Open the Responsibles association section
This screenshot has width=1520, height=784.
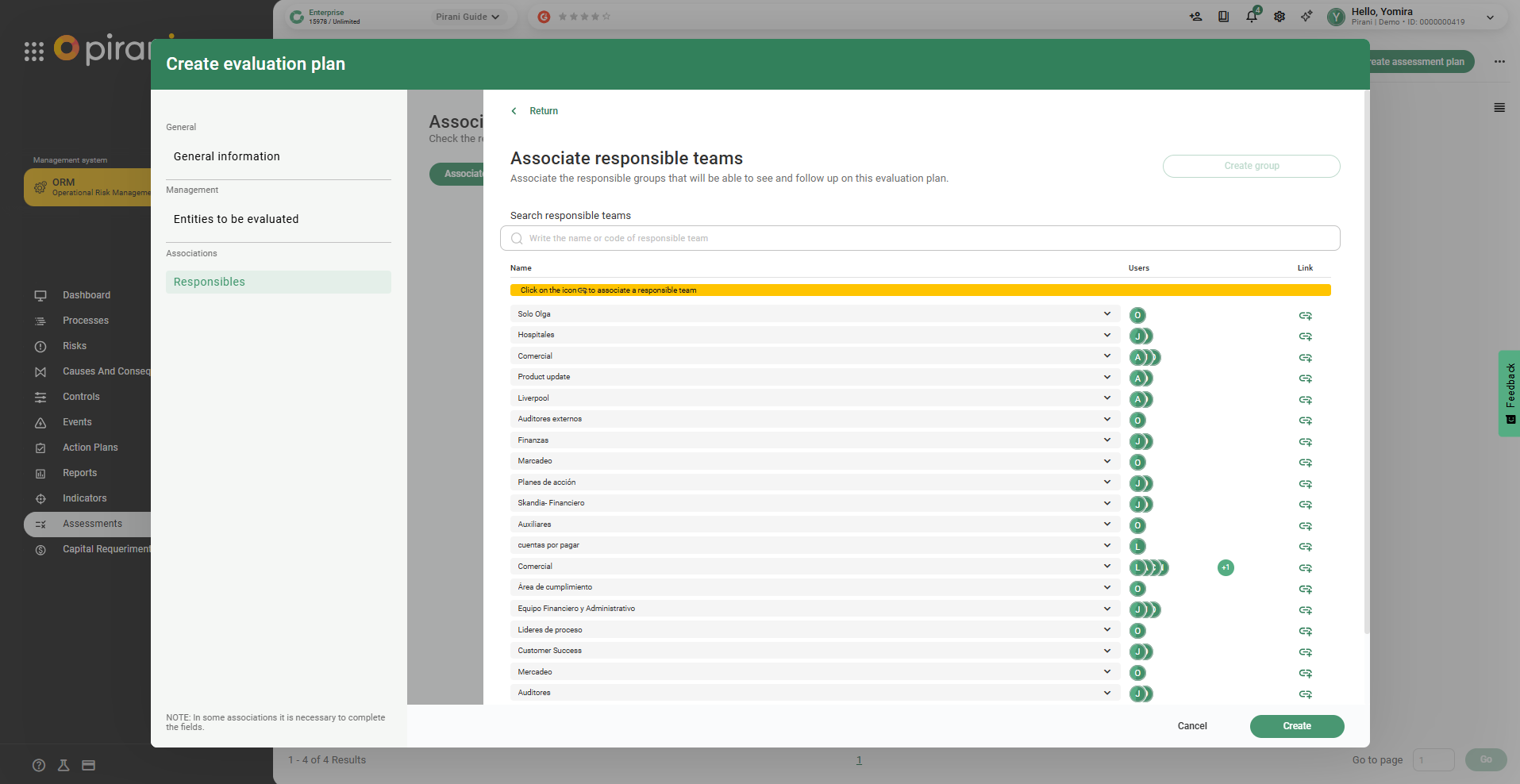click(210, 282)
